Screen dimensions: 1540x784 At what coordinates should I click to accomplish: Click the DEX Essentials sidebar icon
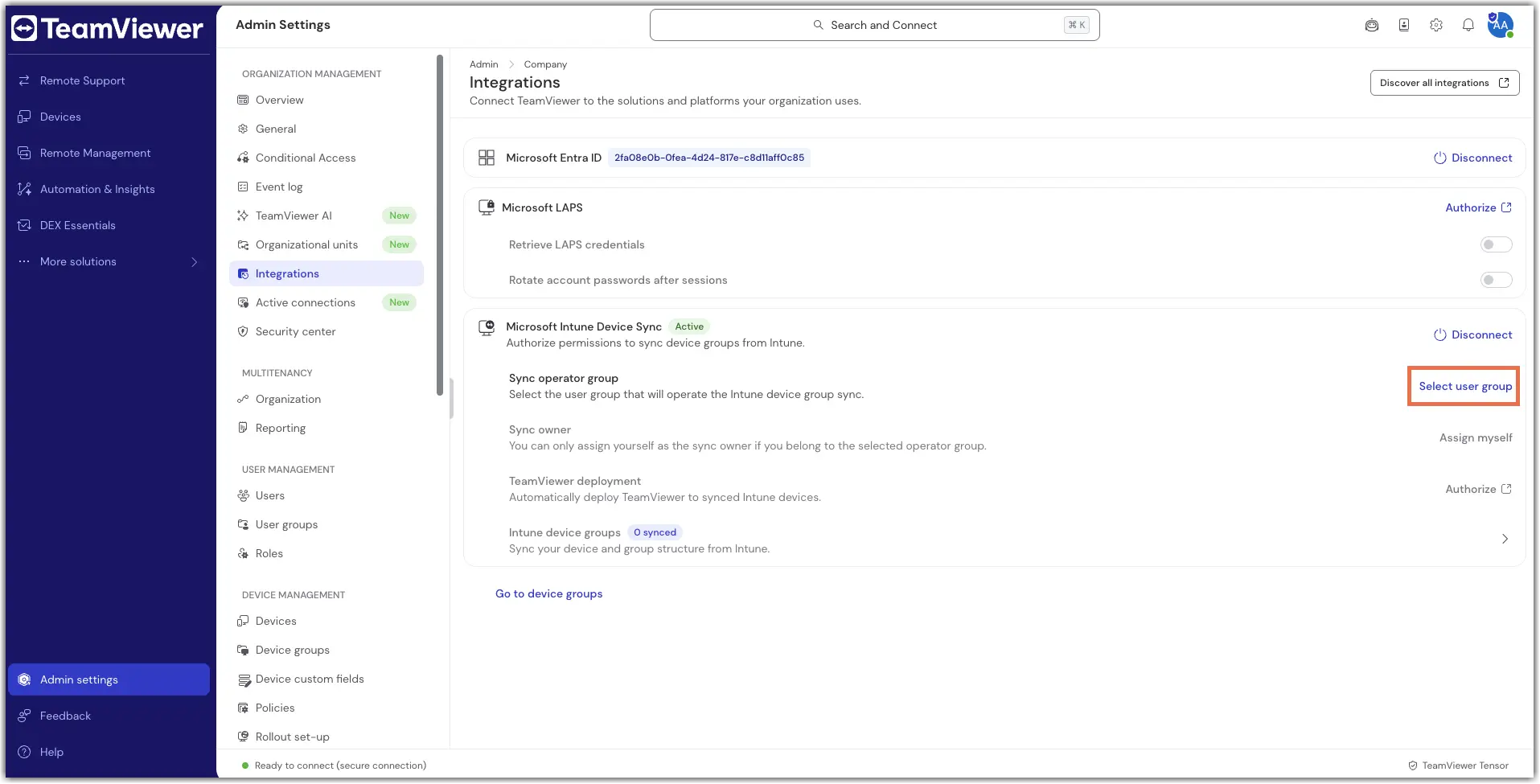(x=24, y=225)
